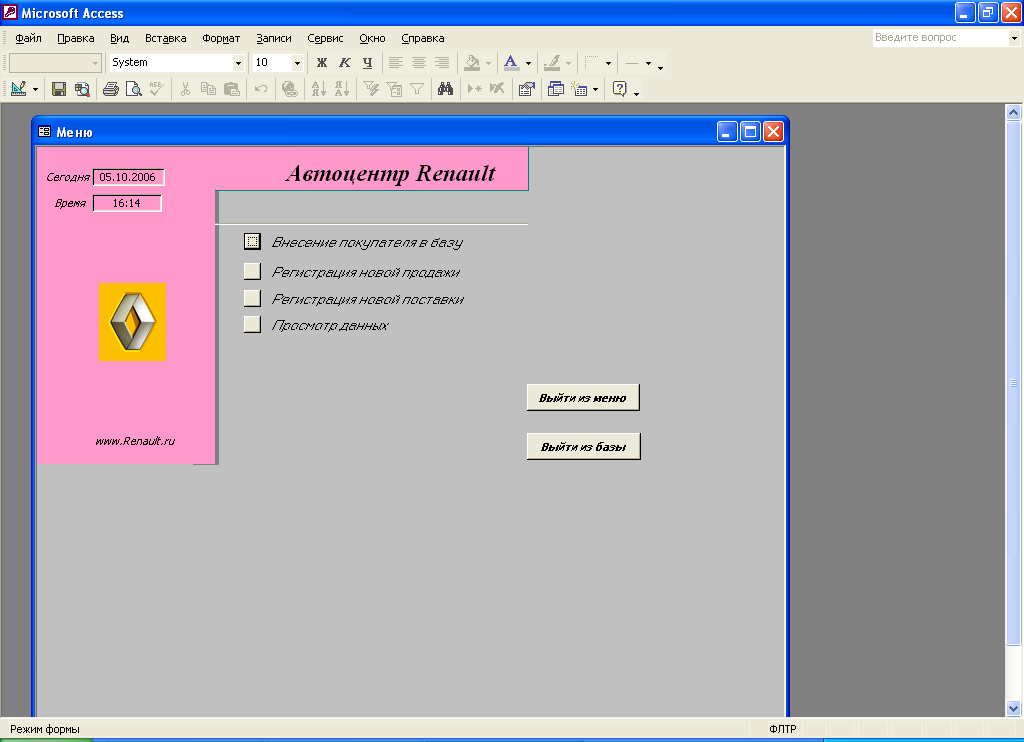Open the Окно menu

tap(372, 38)
